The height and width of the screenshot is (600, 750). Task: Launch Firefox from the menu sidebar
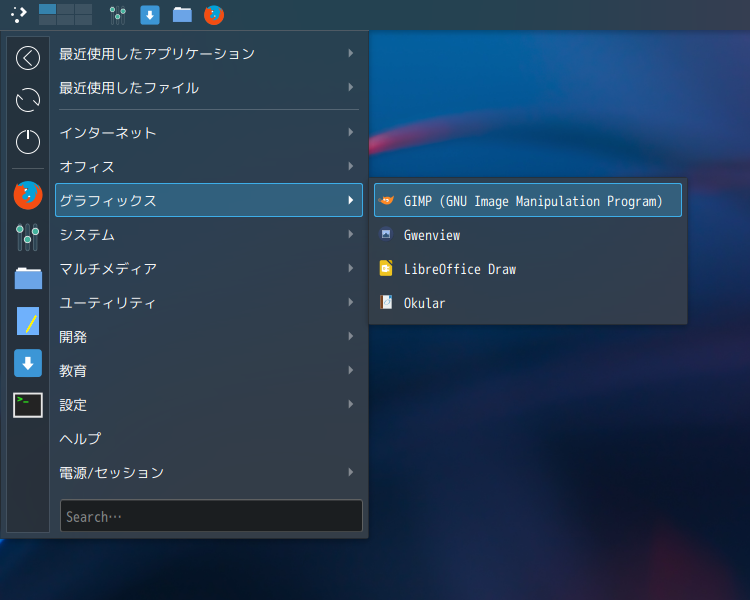[x=28, y=195]
